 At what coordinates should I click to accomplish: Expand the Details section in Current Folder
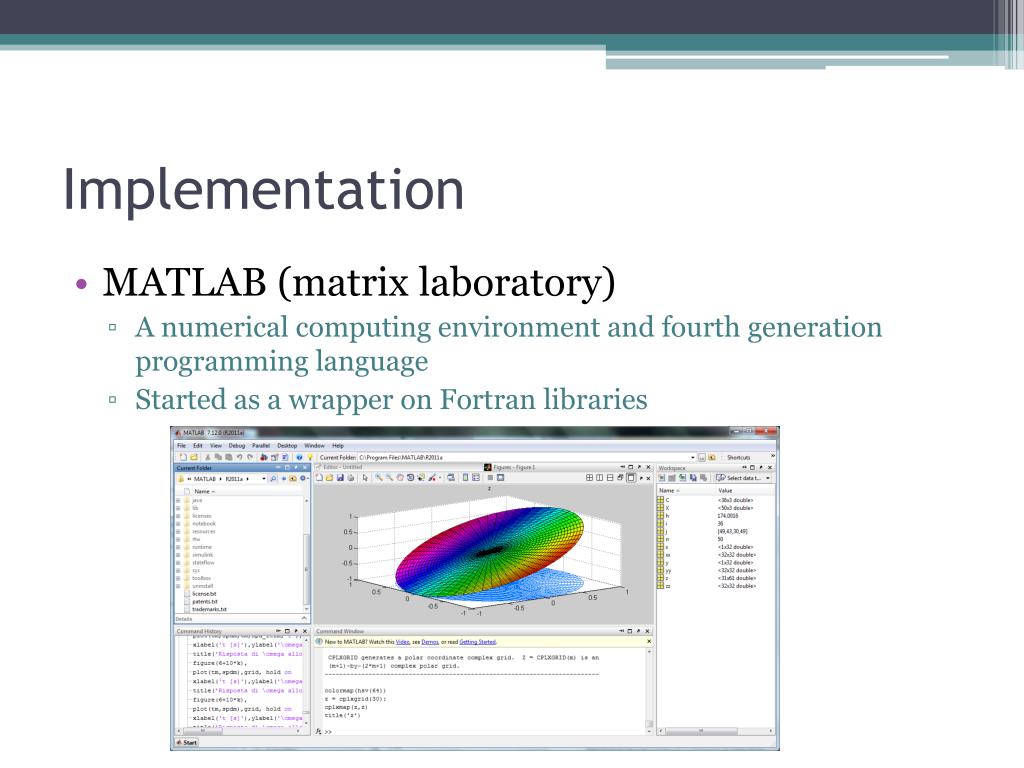pyautogui.click(x=304, y=618)
